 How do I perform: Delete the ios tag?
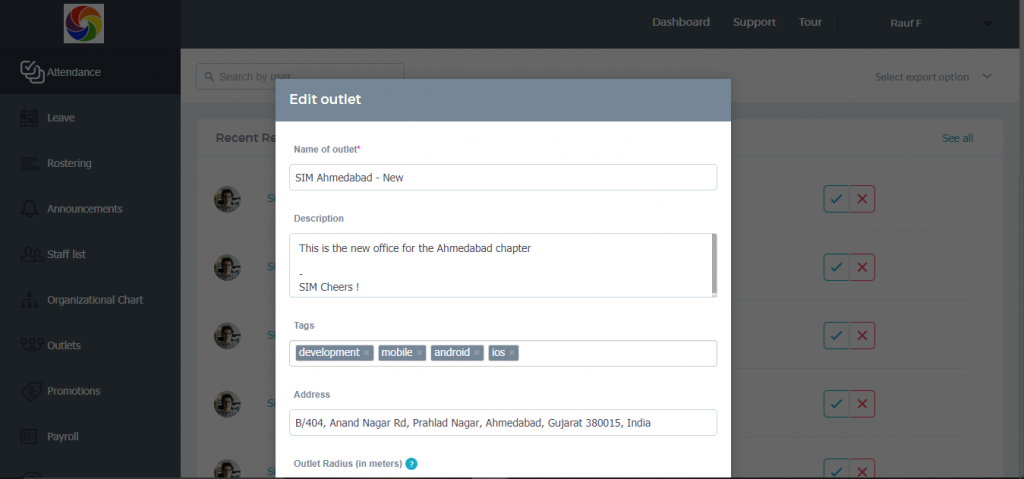[x=512, y=353]
